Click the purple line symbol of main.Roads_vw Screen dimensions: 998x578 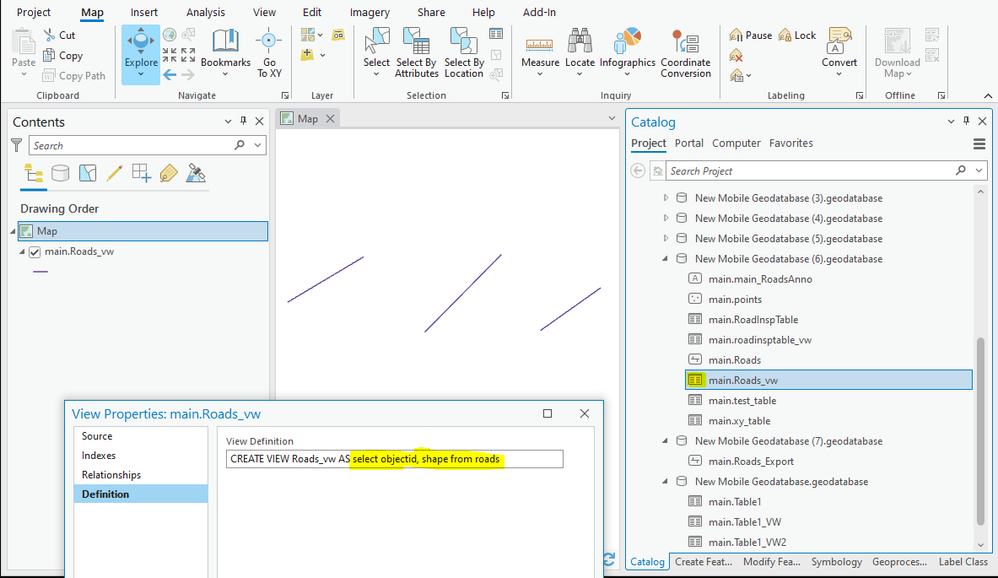[40, 272]
